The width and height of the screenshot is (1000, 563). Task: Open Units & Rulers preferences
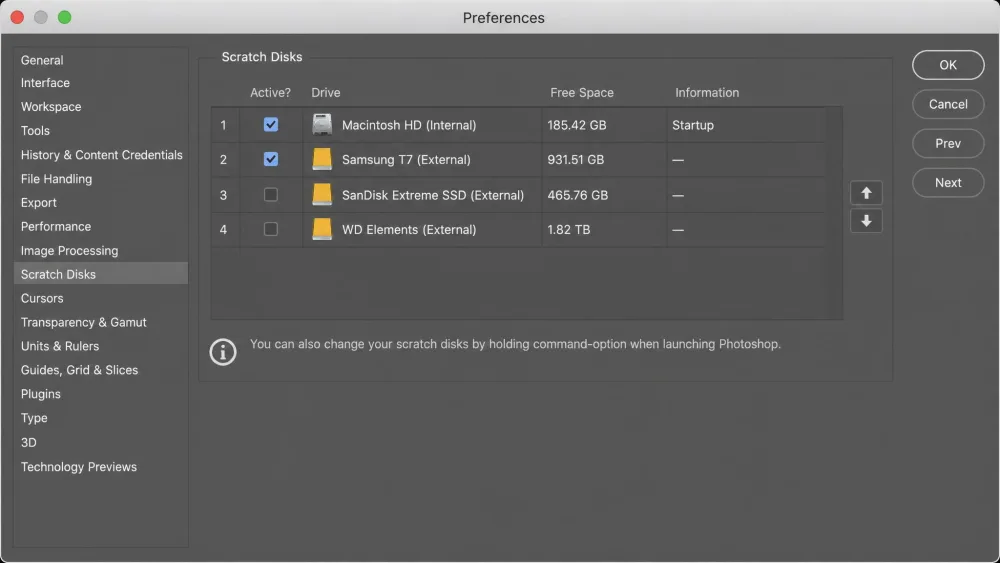[x=60, y=346]
